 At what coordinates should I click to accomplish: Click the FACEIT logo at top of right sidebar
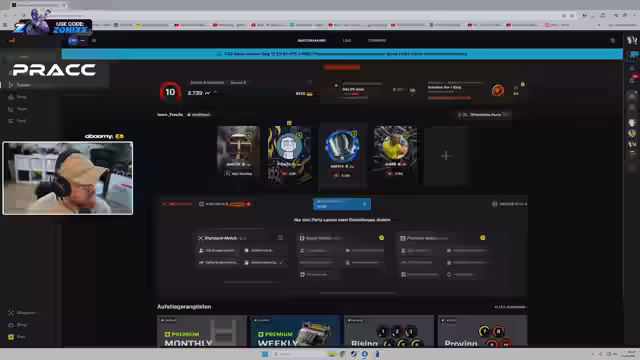[x=632, y=40]
